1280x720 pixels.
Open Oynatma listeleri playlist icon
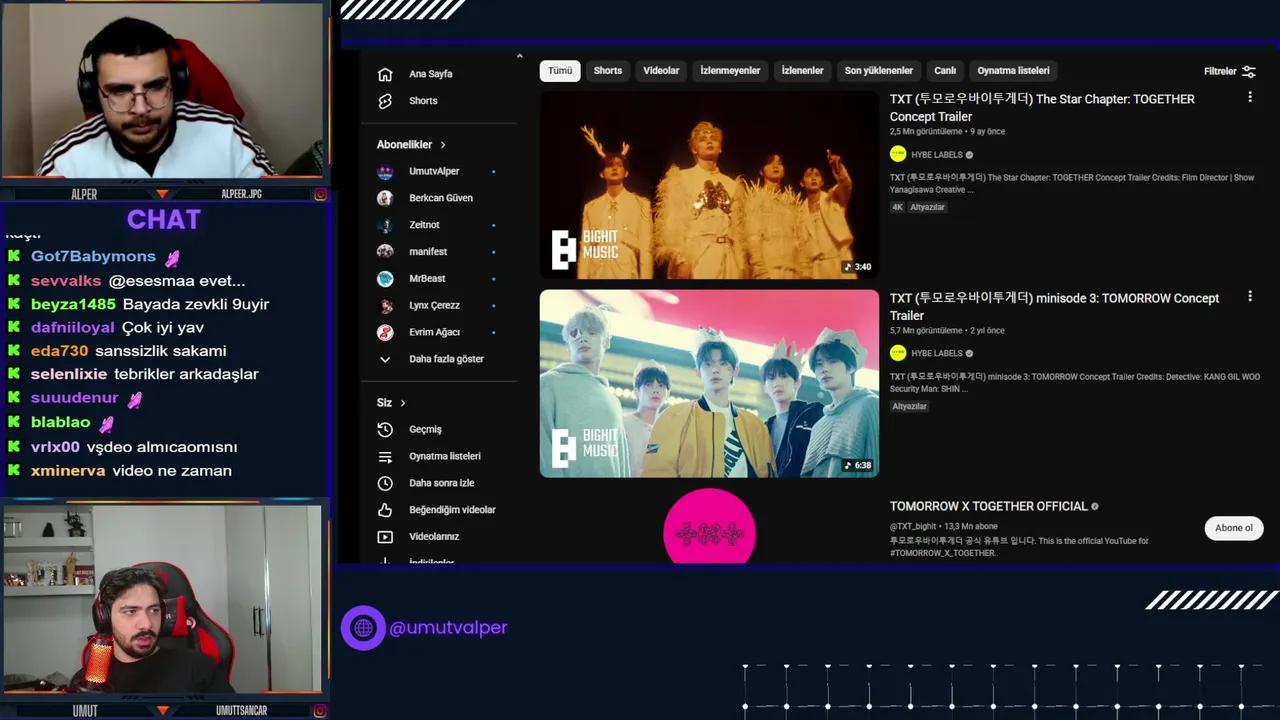385,457
